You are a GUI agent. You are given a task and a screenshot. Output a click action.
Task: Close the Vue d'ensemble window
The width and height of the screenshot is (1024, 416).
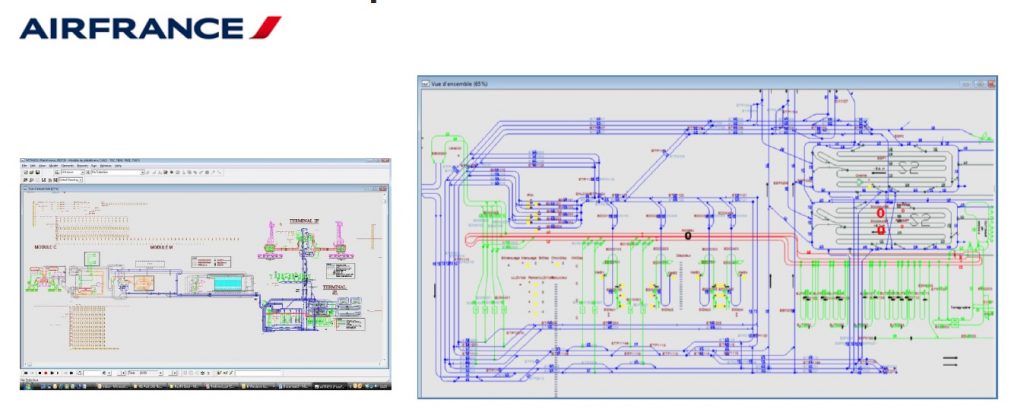(989, 83)
